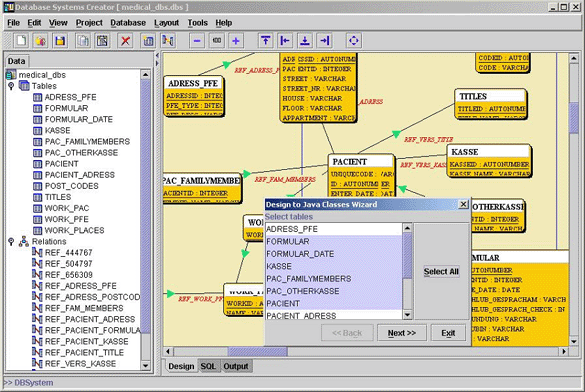Open the Project menu
The image size is (585, 392).
(89, 23)
